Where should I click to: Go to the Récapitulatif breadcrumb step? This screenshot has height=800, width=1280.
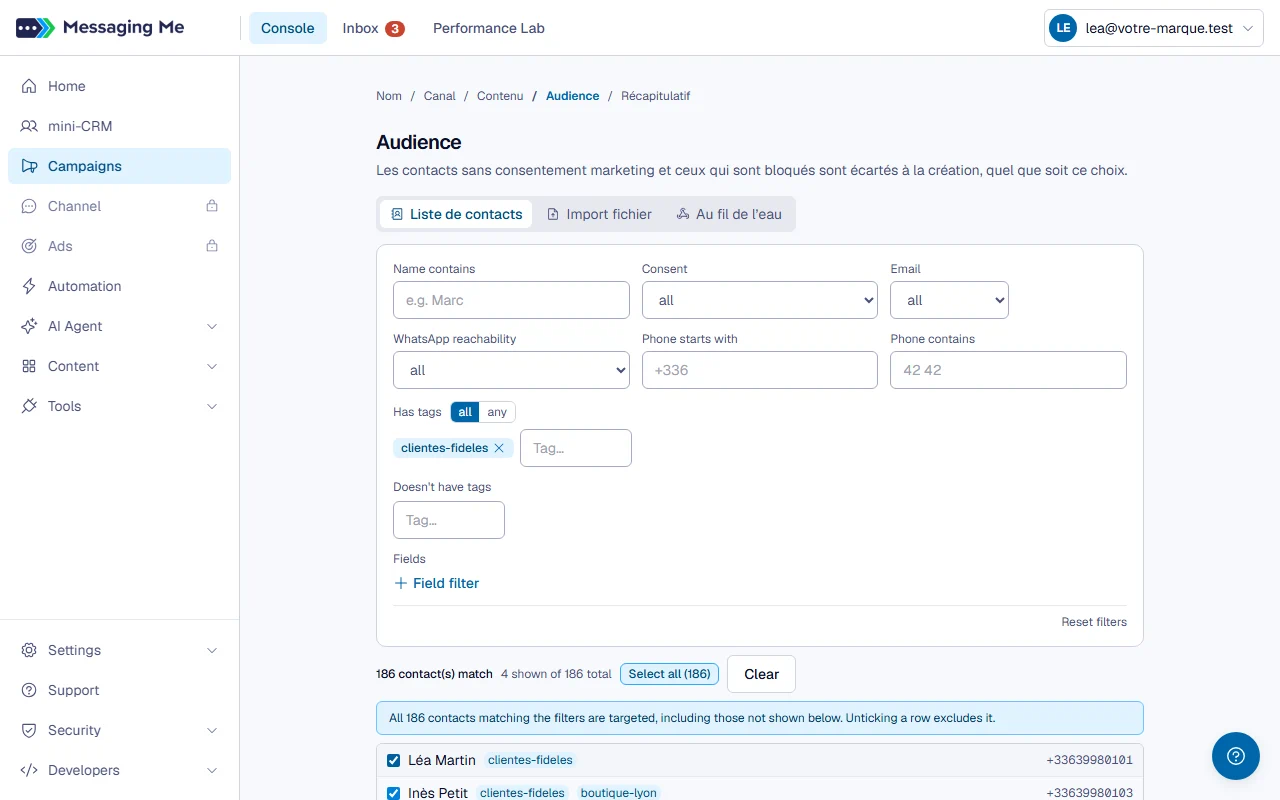tap(656, 96)
